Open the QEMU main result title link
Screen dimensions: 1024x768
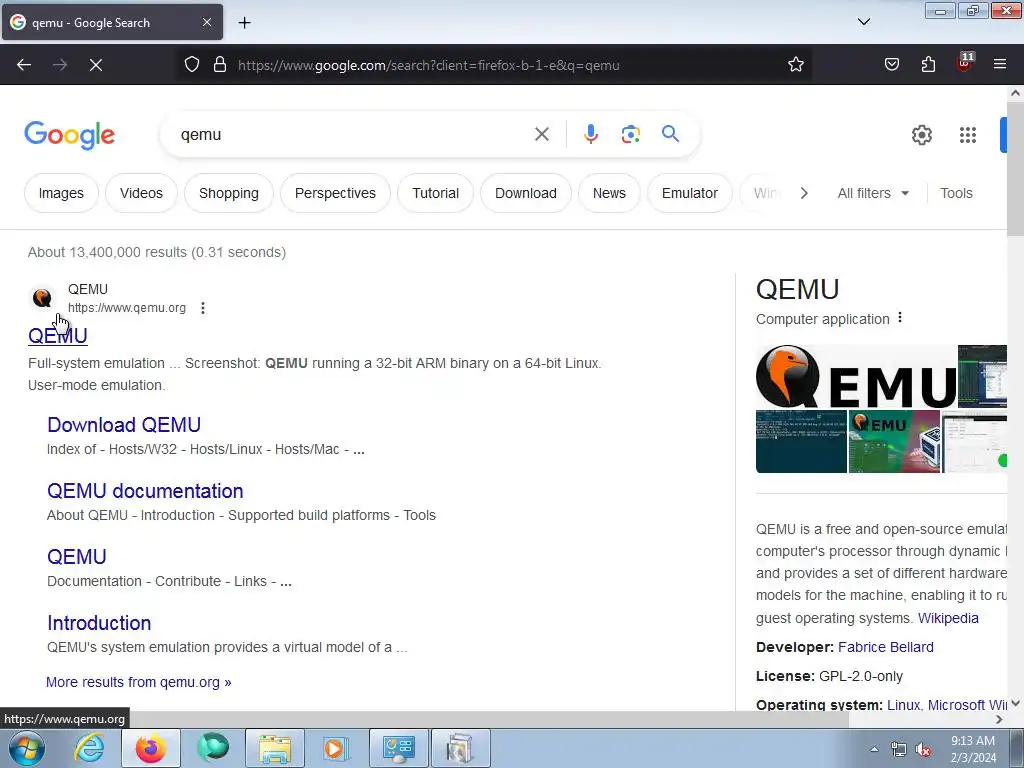point(57,336)
